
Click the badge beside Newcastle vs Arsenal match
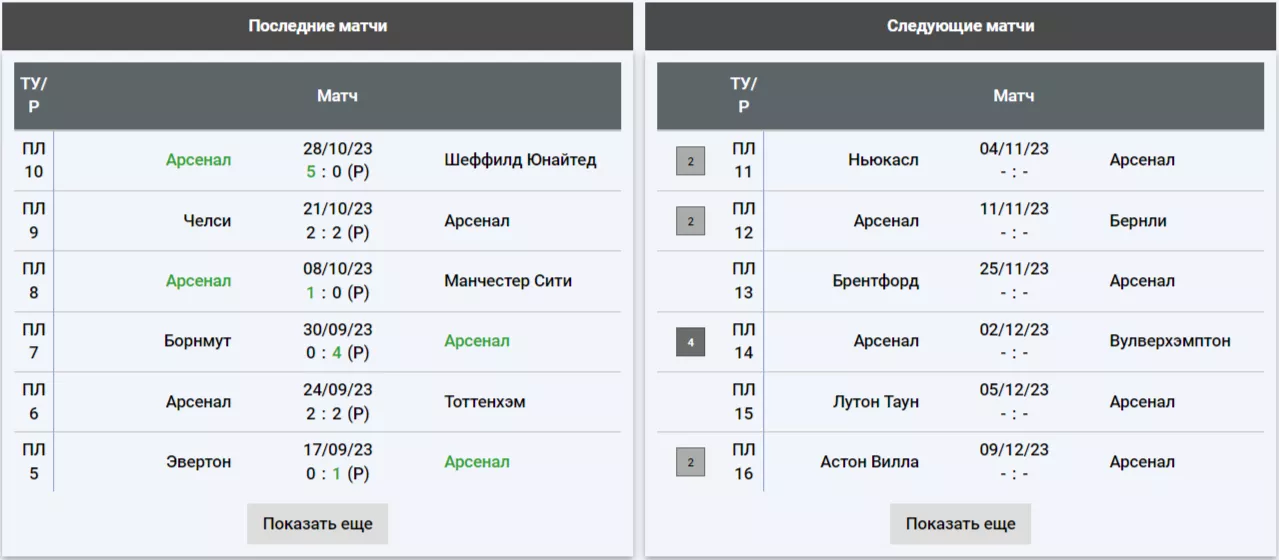pos(690,160)
